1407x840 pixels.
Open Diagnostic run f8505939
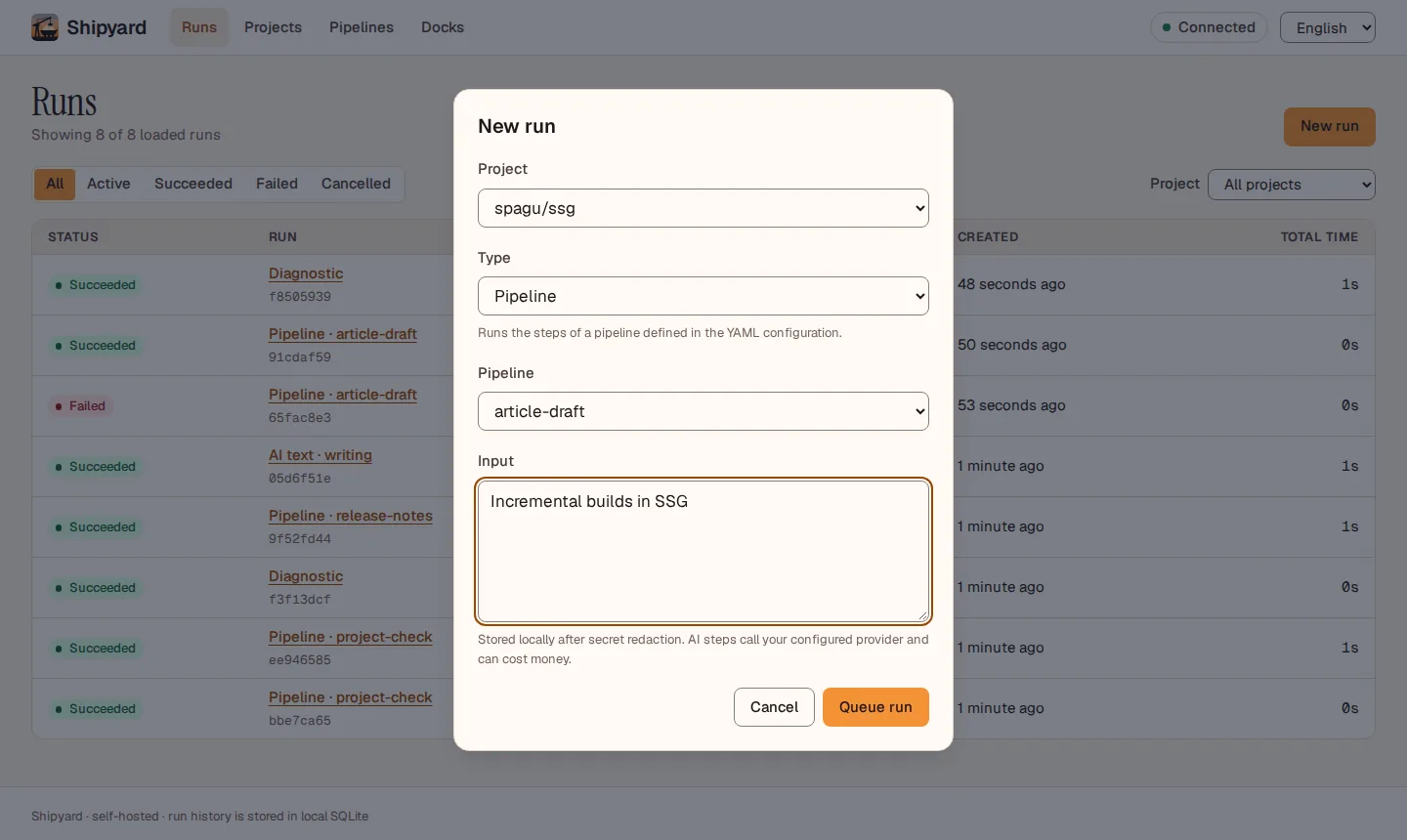pyautogui.click(x=306, y=274)
